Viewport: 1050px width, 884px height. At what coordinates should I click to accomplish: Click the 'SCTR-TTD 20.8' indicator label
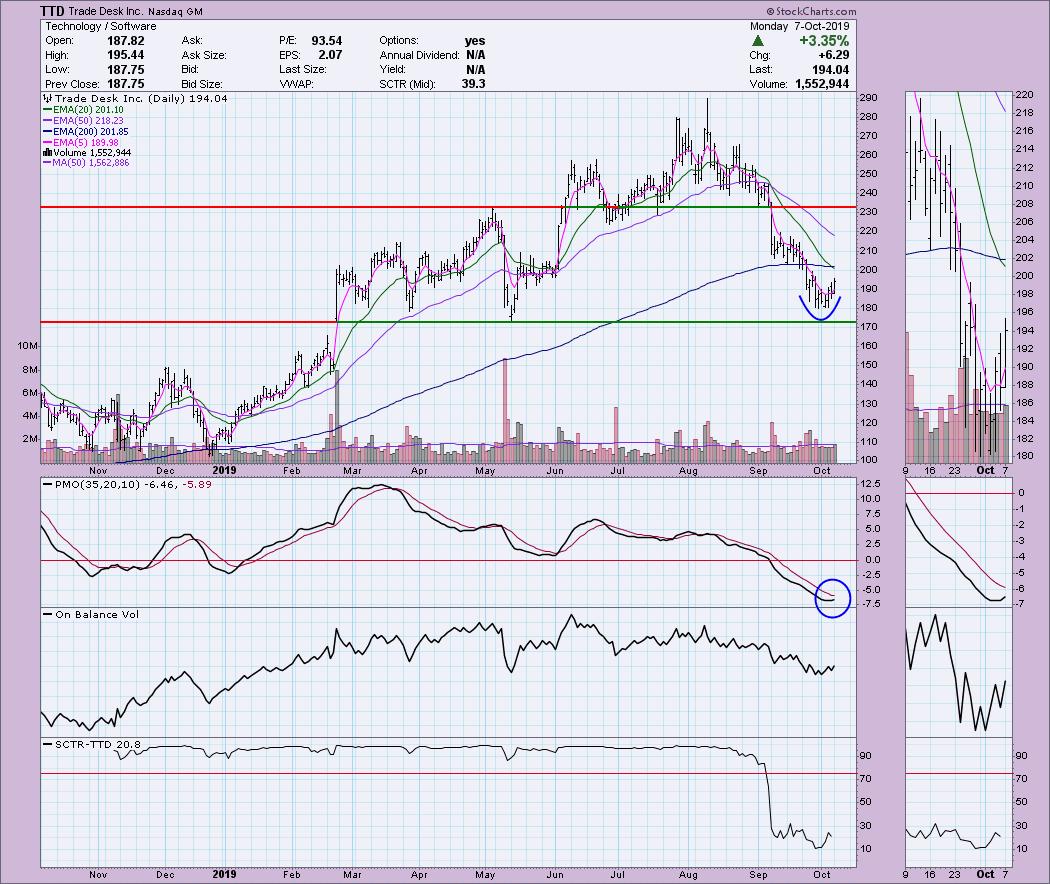pyautogui.click(x=98, y=744)
